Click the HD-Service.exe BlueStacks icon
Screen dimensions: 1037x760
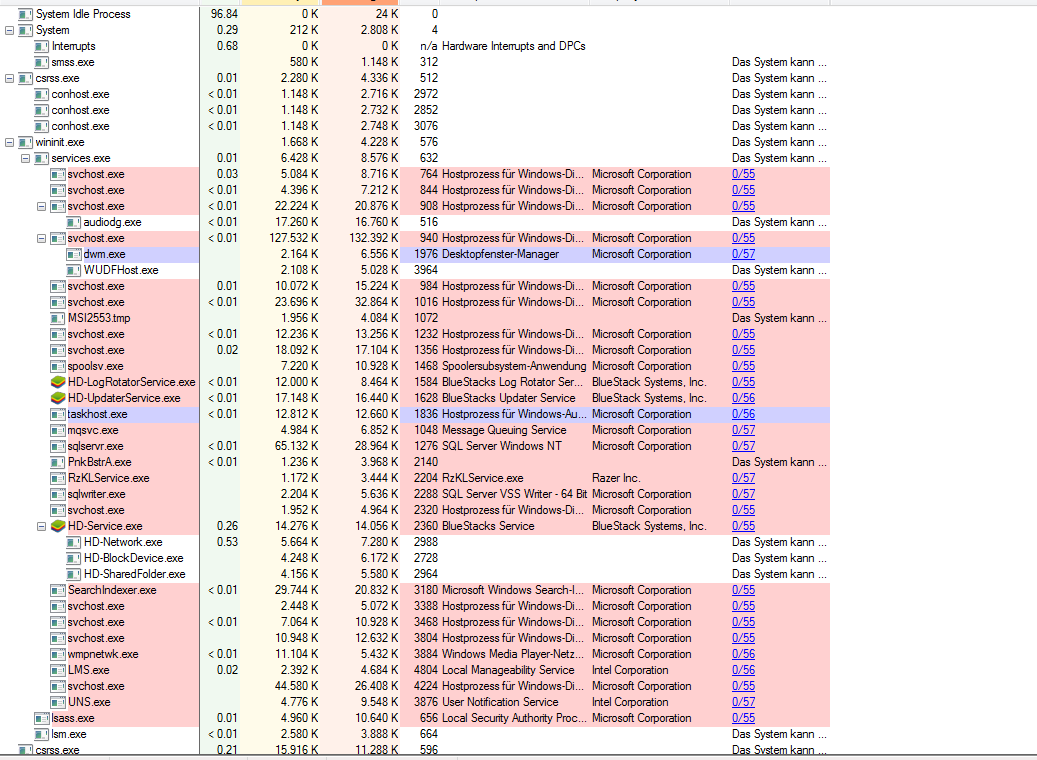(x=58, y=526)
